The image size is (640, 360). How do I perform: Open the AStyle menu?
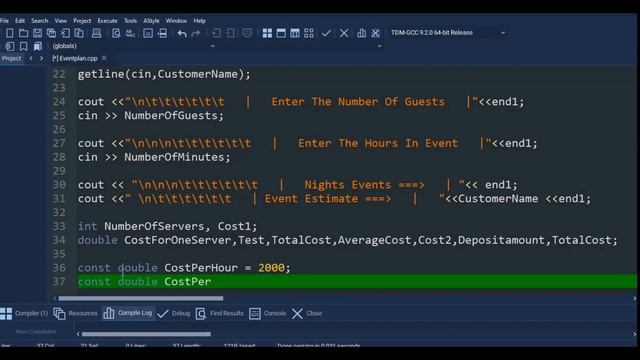pyautogui.click(x=151, y=21)
